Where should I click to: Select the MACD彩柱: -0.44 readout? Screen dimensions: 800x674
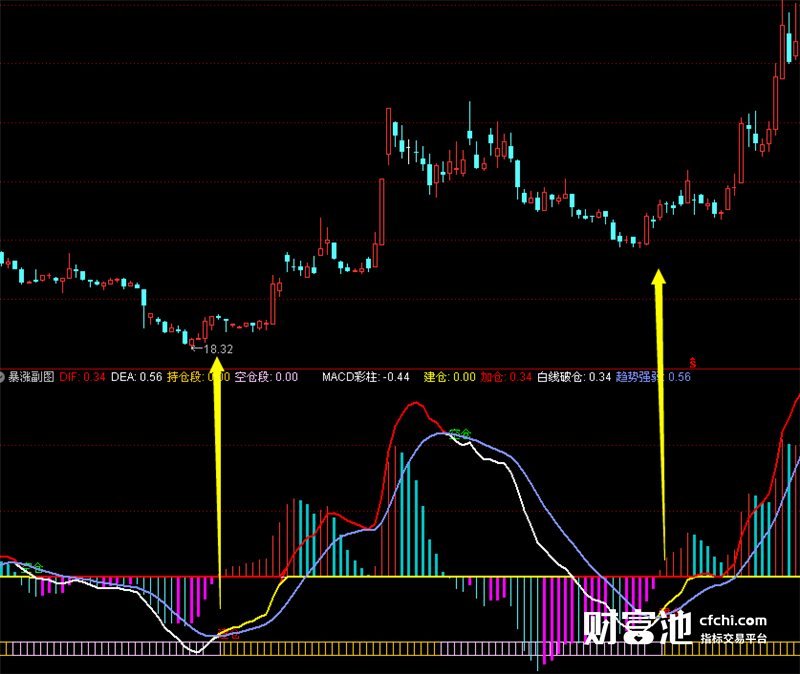(x=365, y=377)
